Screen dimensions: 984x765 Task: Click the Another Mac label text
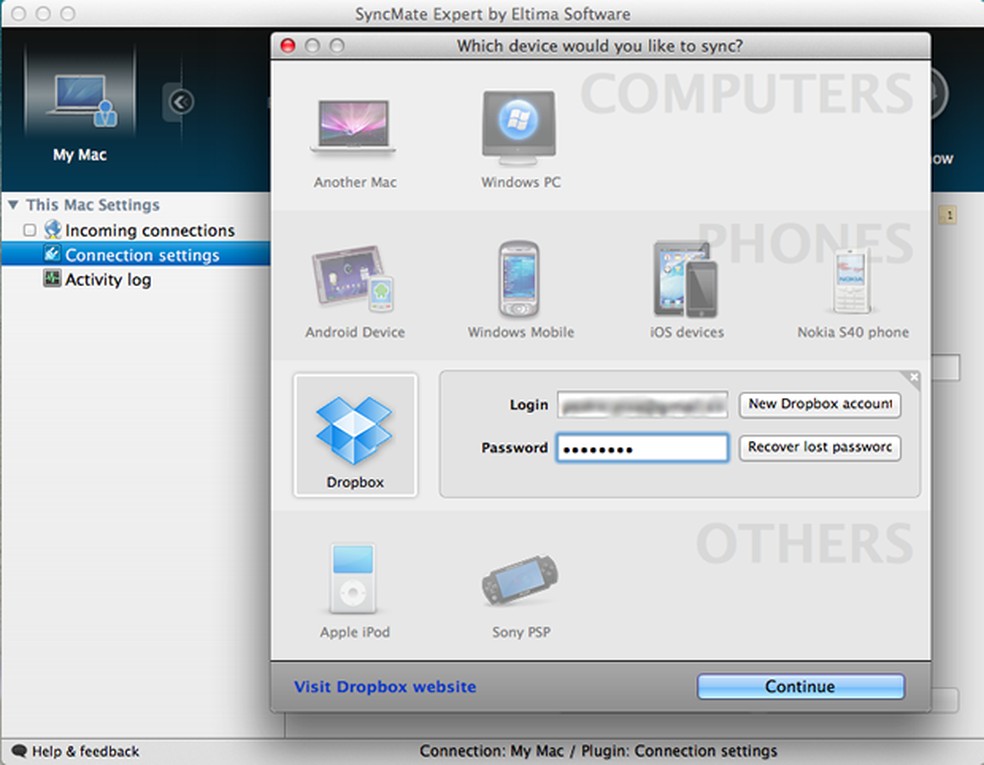(355, 182)
